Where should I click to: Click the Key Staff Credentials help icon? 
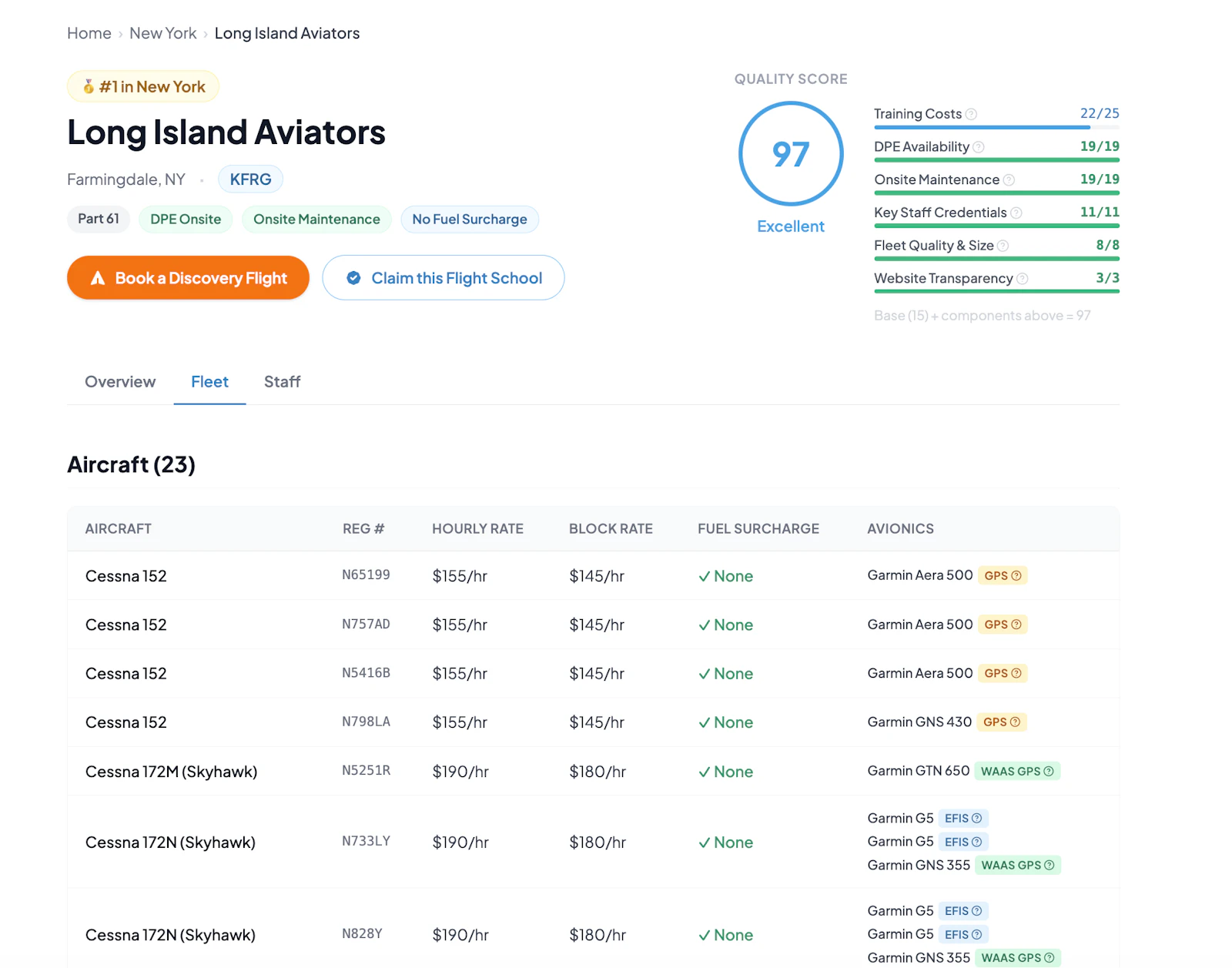pyautogui.click(x=1016, y=213)
